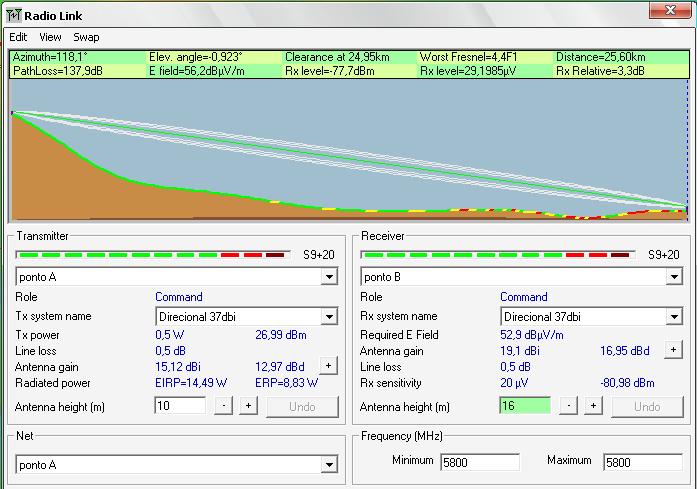Viewport: 697px width, 489px height.
Task: Click the 16,95 dBd receiver gain value
Action: click(x=625, y=351)
